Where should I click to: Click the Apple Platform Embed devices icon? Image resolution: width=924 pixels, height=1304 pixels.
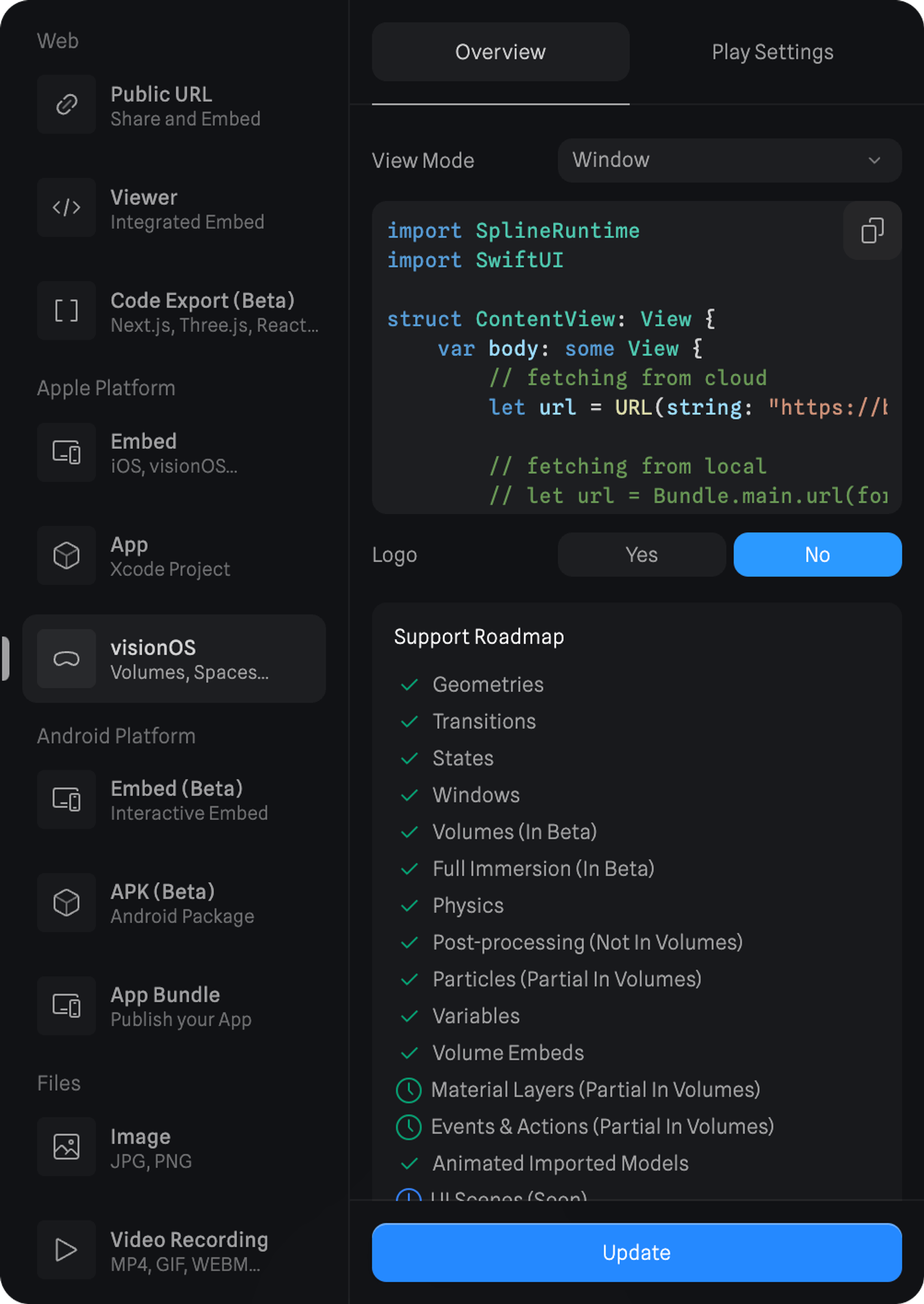click(x=67, y=453)
